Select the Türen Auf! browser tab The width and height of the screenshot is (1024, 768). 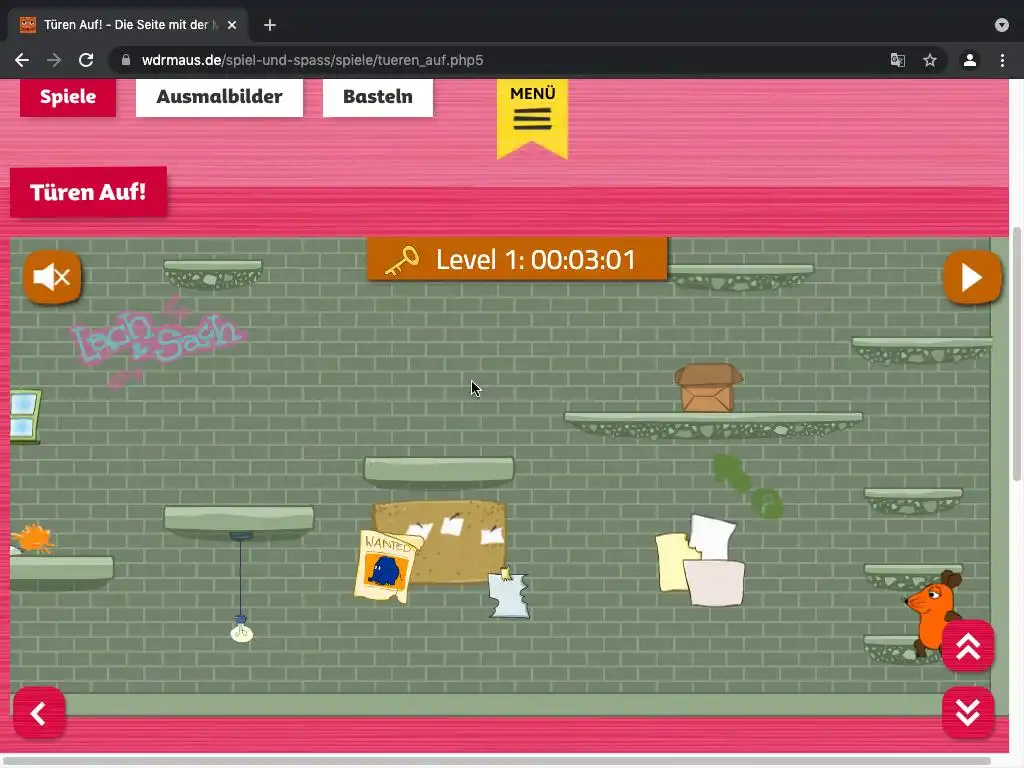tap(128, 25)
